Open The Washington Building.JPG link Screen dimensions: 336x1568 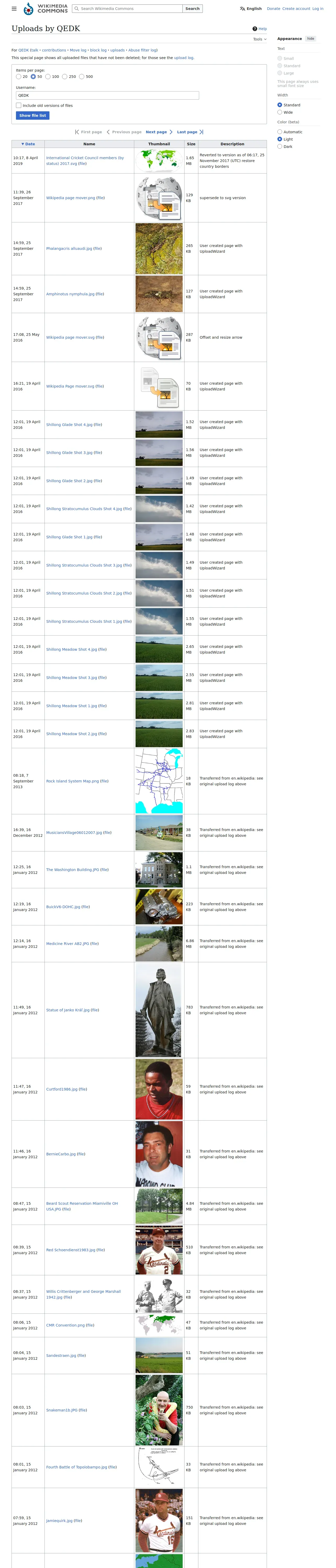(x=72, y=870)
